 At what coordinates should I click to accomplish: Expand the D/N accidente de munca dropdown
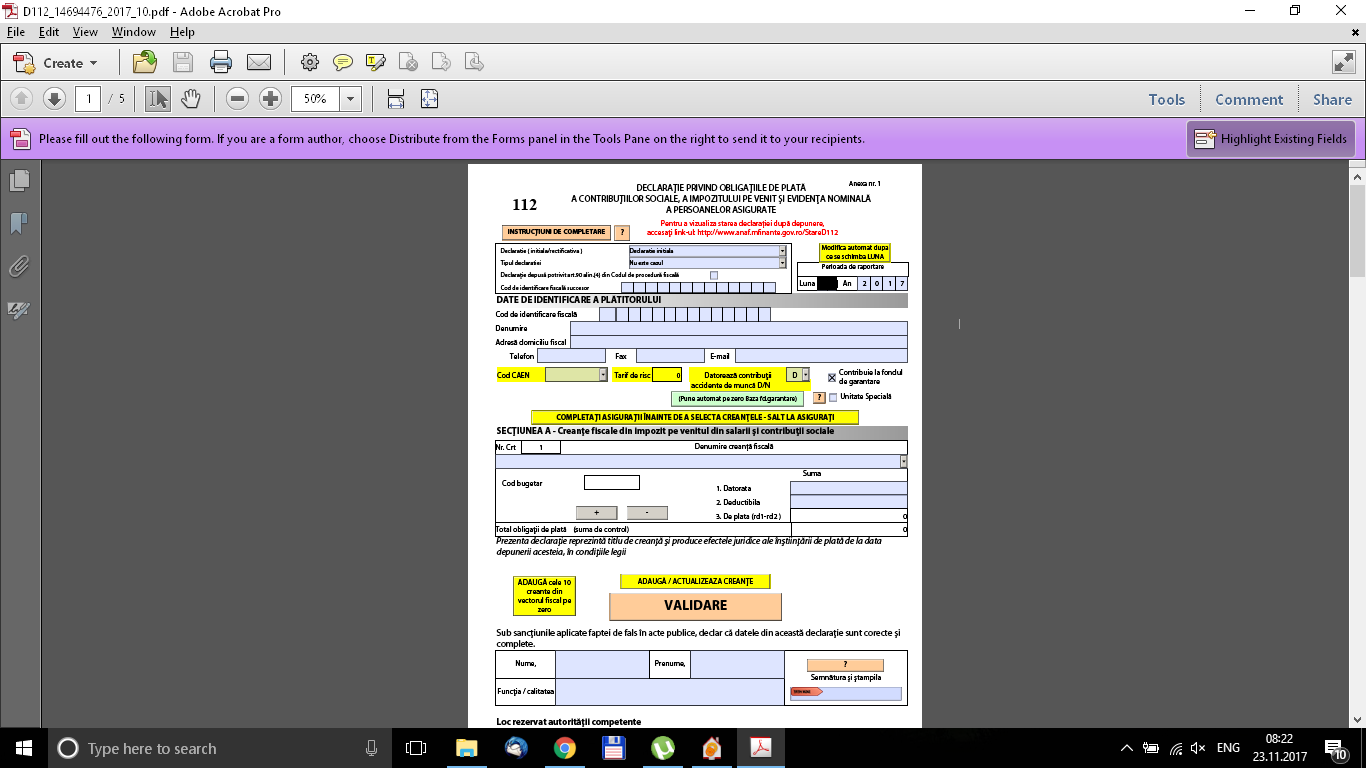(x=805, y=375)
